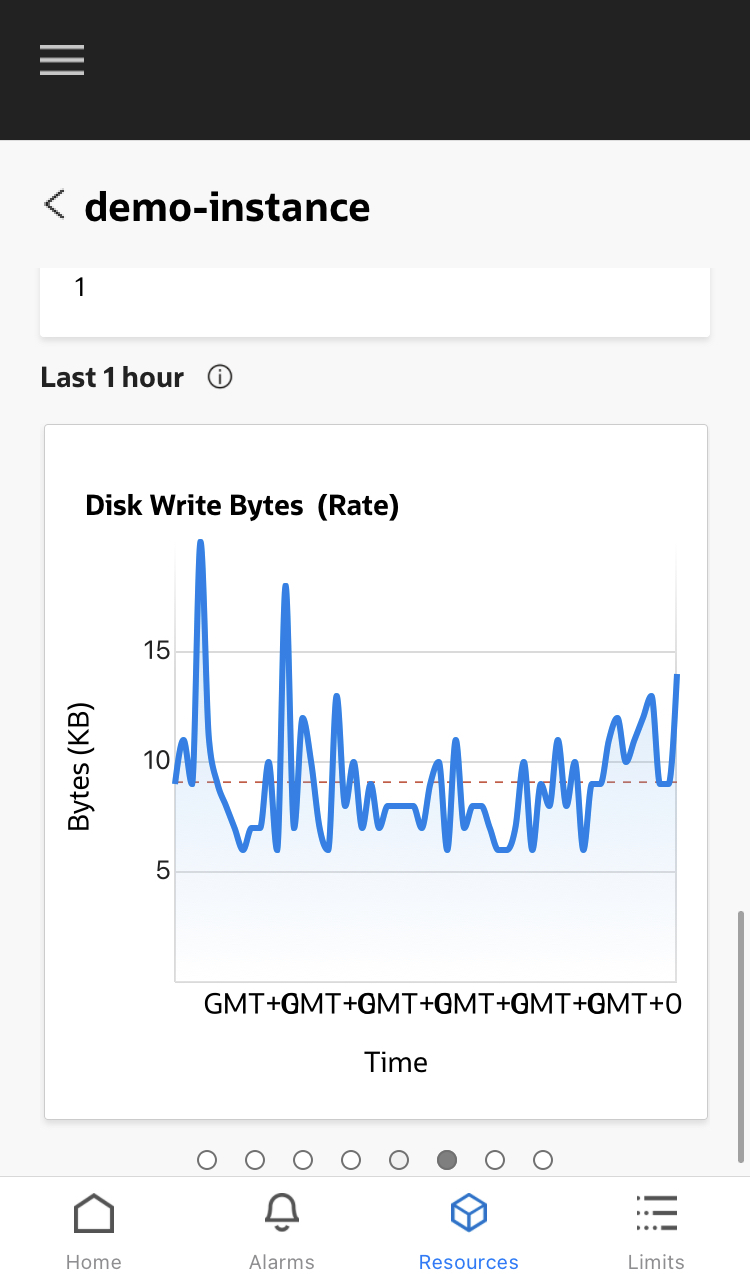Switch to the Alarms tab label

(282, 1262)
